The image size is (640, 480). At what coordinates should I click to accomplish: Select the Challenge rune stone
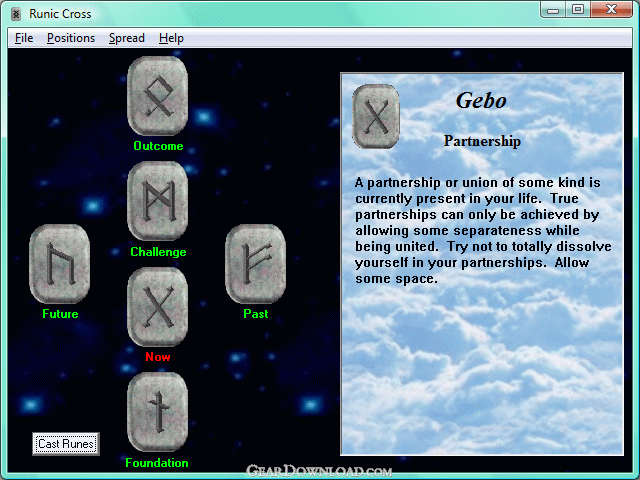[158, 201]
